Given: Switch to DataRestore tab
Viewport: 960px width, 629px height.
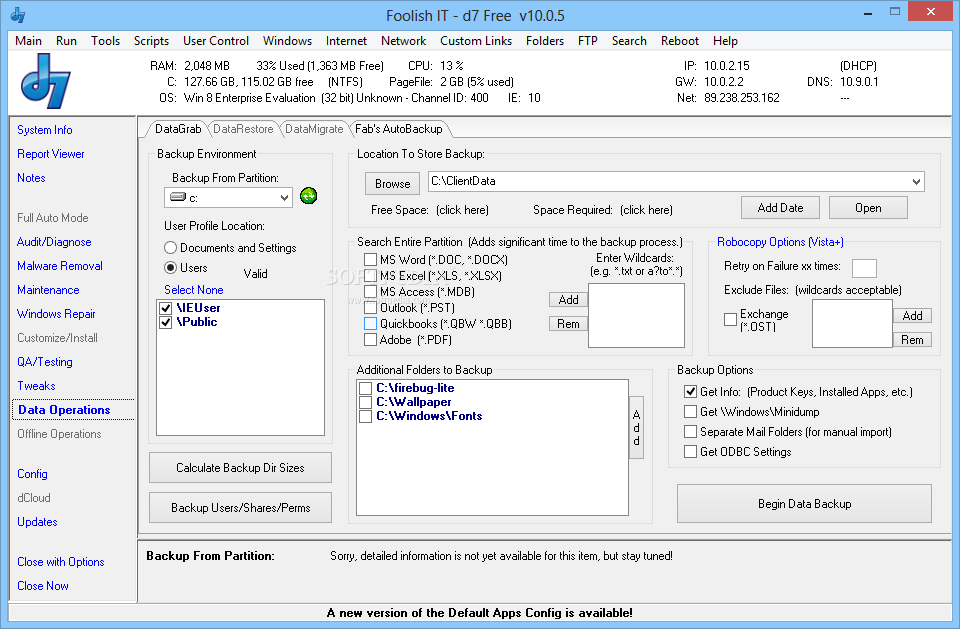Looking at the screenshot, I should point(243,129).
